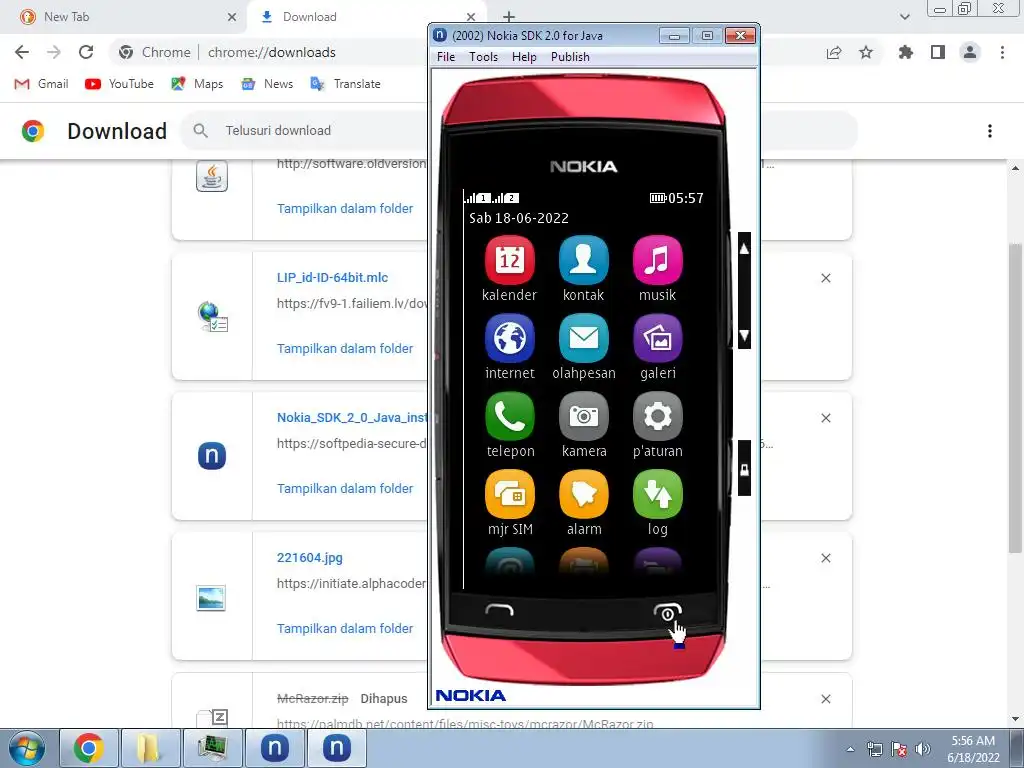Viewport: 1024px width, 768px height.
Task: Open a new Chrome tab with plus button
Action: (509, 17)
